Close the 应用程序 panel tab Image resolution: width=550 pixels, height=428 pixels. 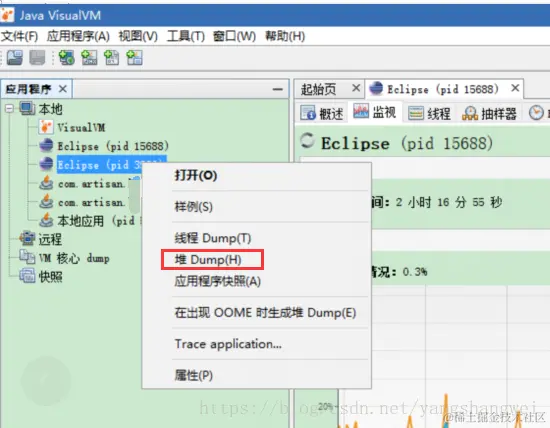[63, 89]
